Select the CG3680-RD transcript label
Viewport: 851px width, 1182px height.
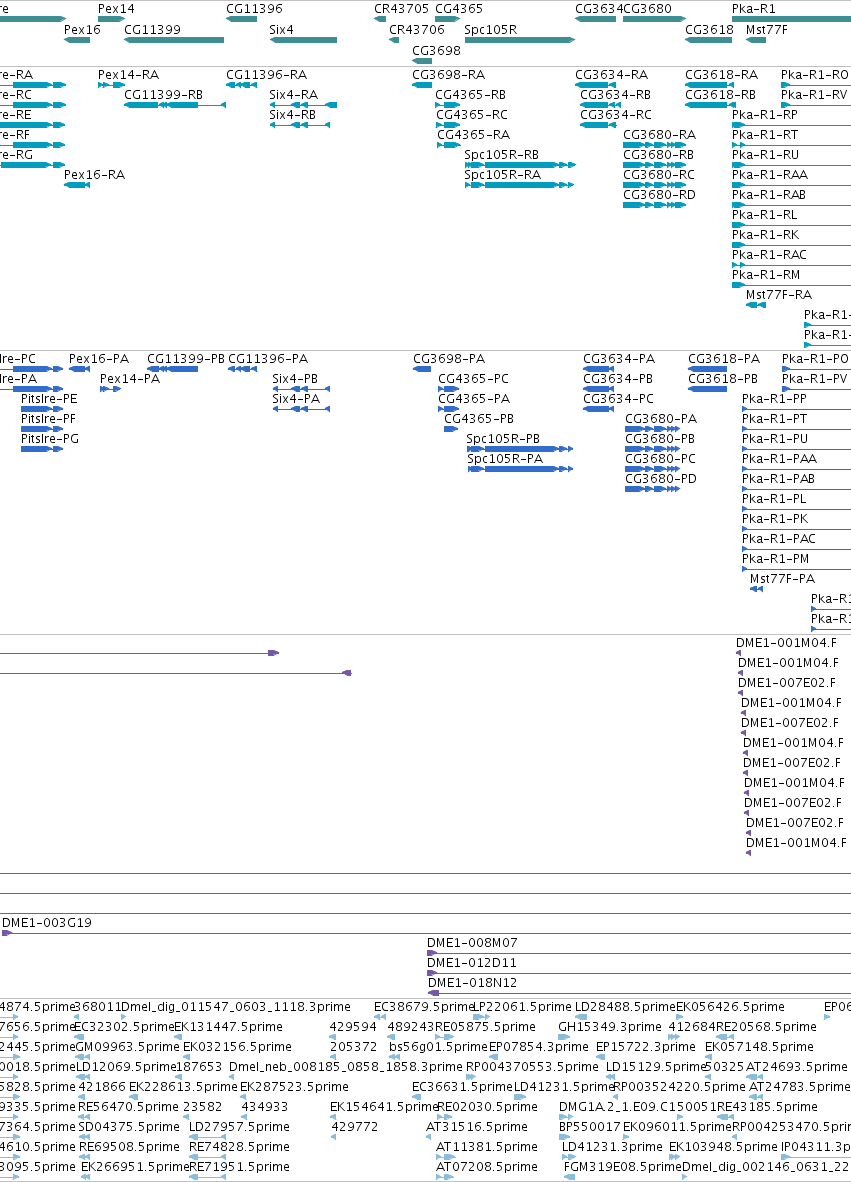(659, 194)
